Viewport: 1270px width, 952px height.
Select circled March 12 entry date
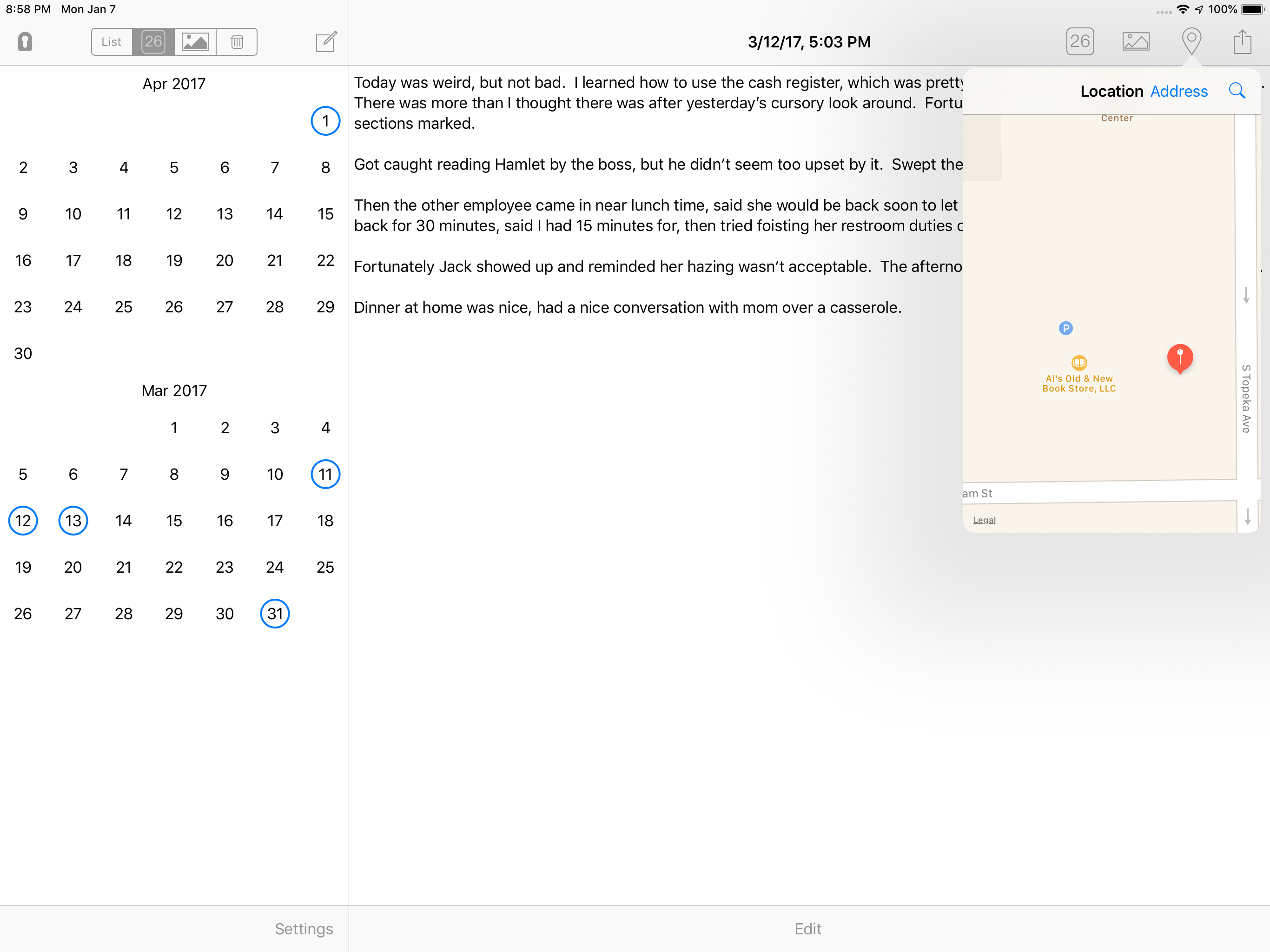pyautogui.click(x=23, y=521)
